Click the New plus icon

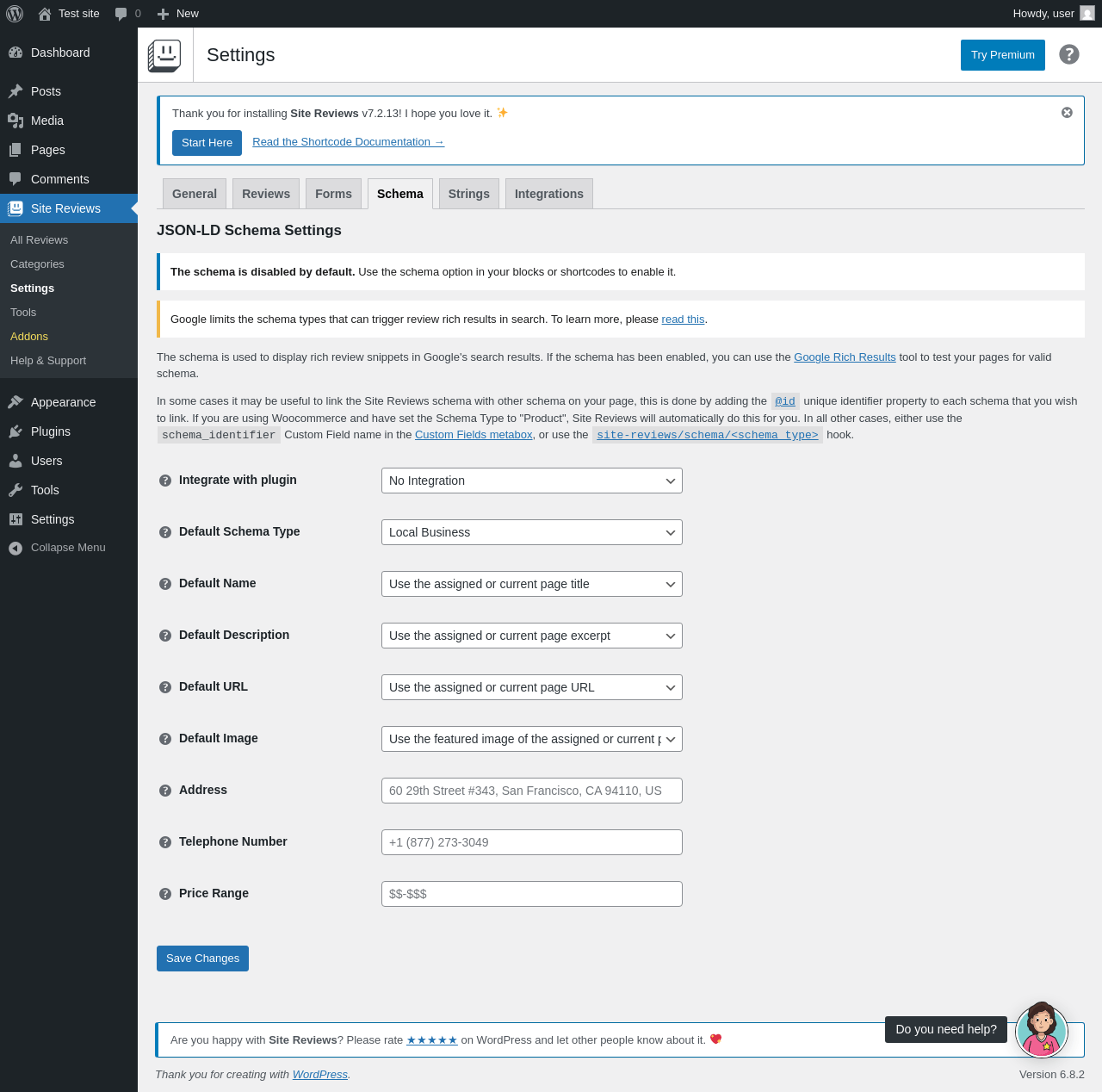click(x=164, y=14)
